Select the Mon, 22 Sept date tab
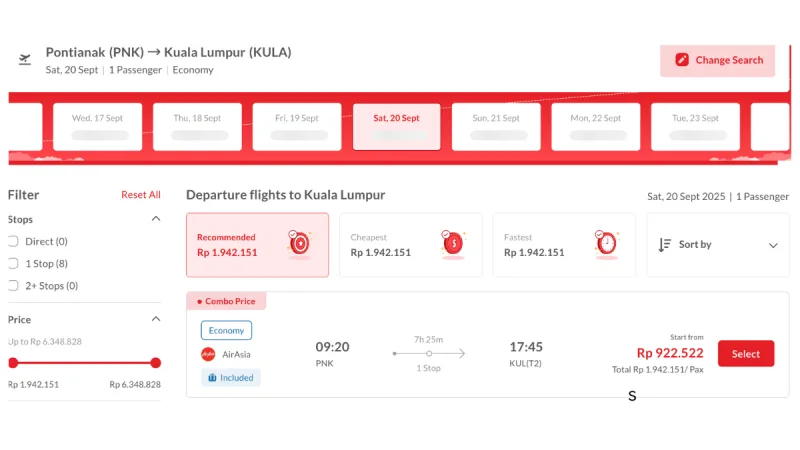The width and height of the screenshot is (800, 450). (x=595, y=127)
